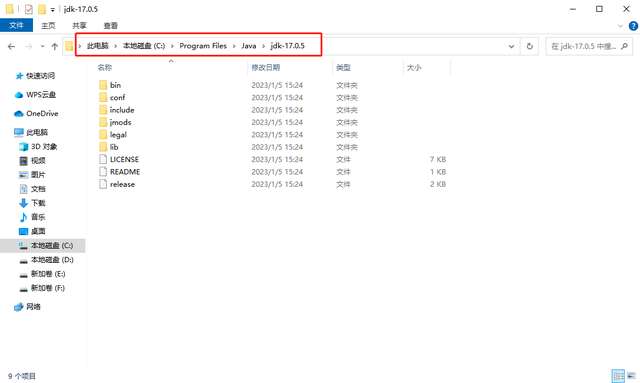This screenshot has width=640, height=383.
Task: Switch to large thumbnails view icon
Action: 631,376
